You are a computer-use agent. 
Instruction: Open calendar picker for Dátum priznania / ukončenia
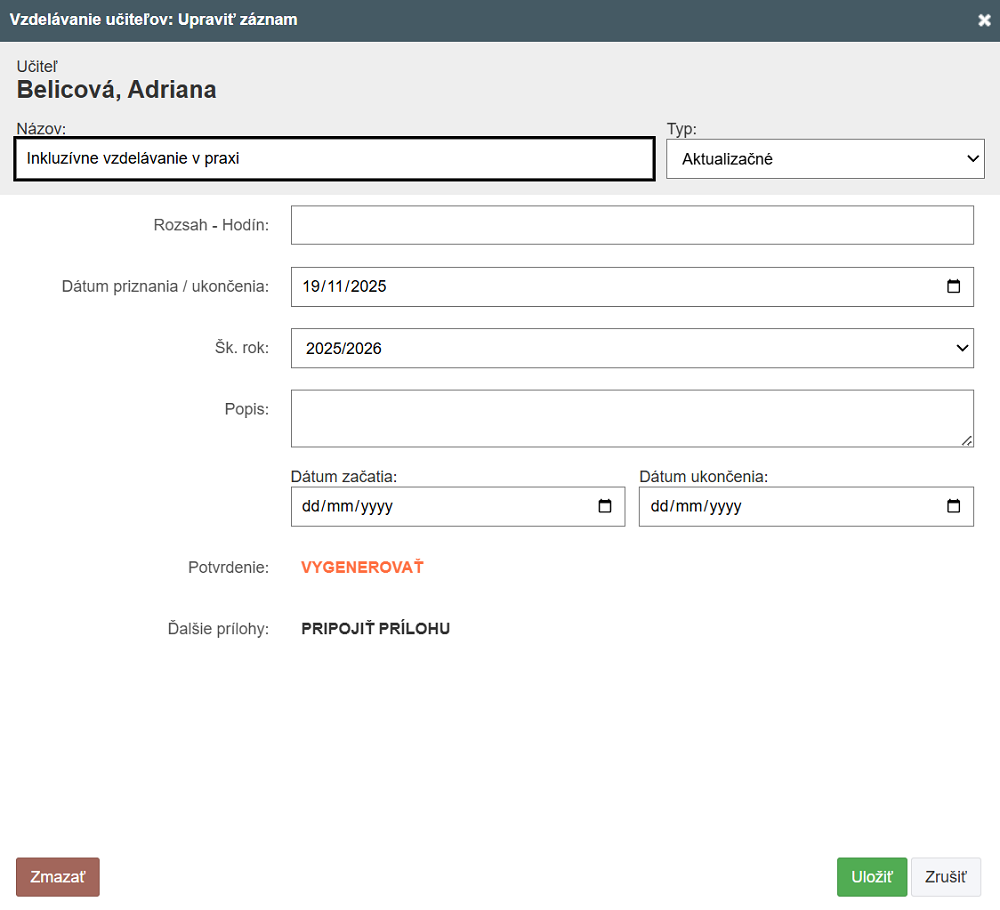(x=953, y=286)
